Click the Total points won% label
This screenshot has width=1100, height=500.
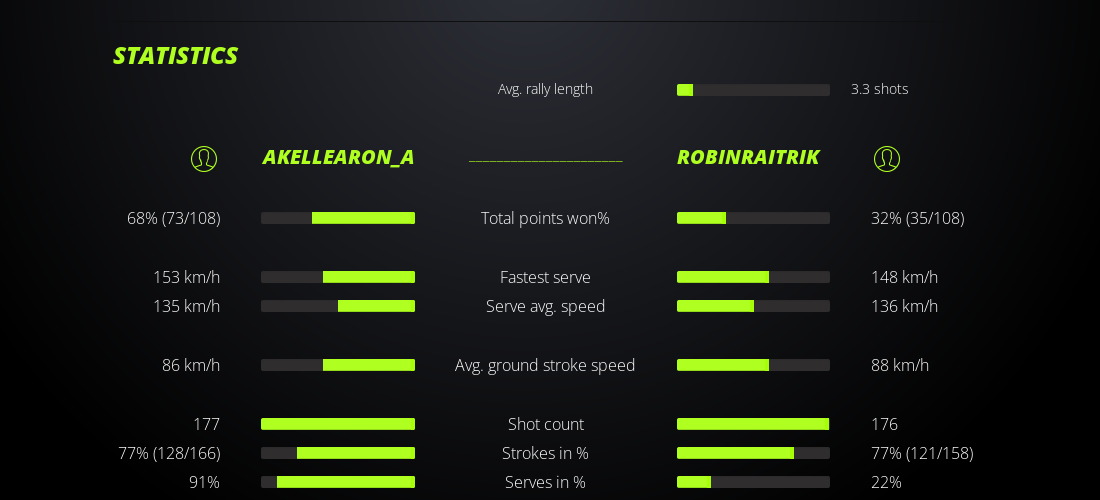pyautogui.click(x=545, y=218)
